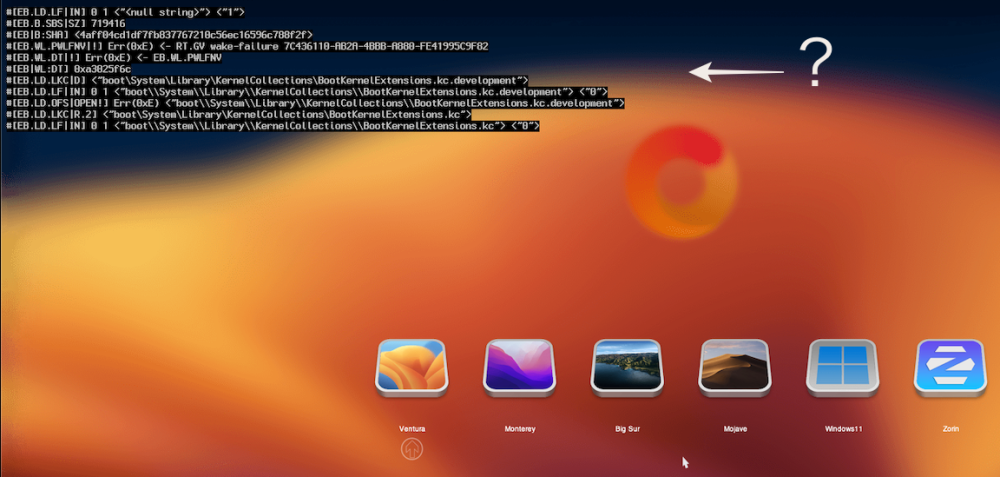
Task: Click the "#[EB.LD.LKC|R.2]" log line
Action: [239, 115]
